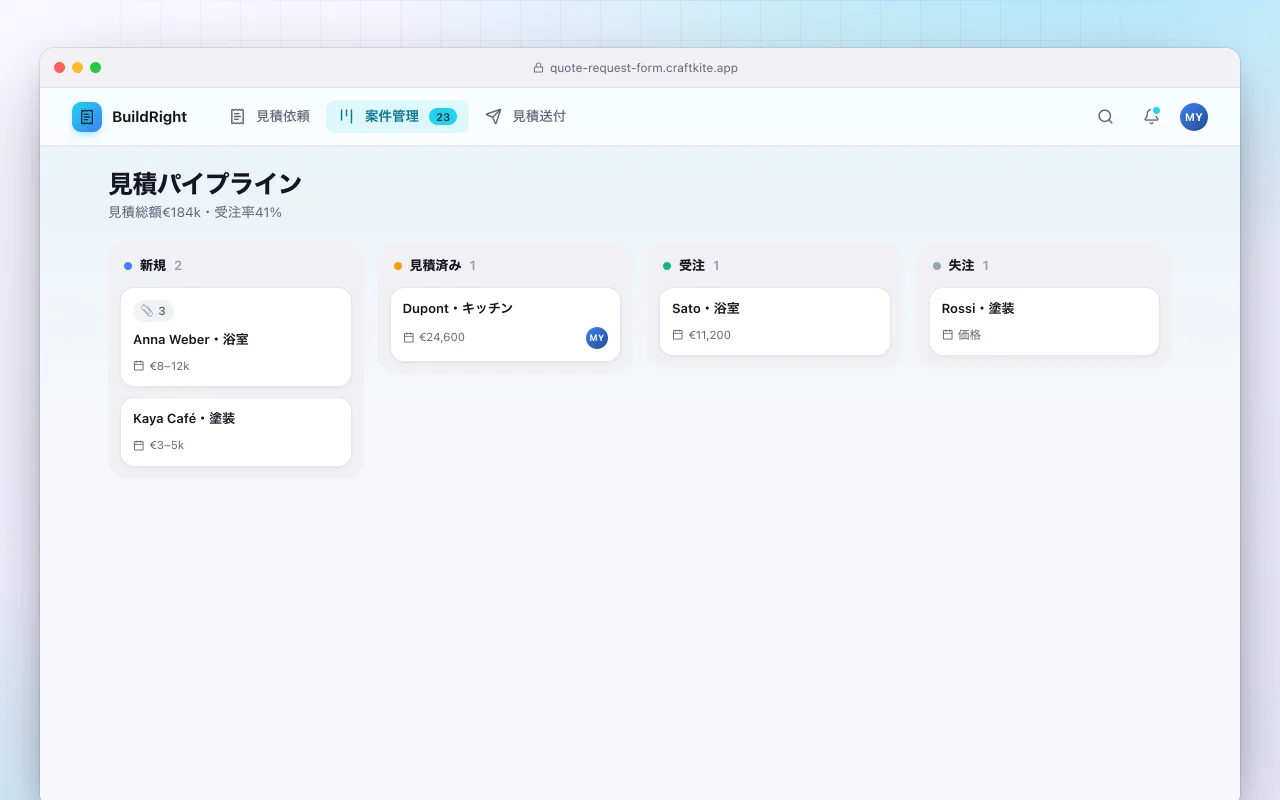Screen dimensions: 1280x800
Task: Click the calendar icon next to €24,600
Action: click(408, 338)
